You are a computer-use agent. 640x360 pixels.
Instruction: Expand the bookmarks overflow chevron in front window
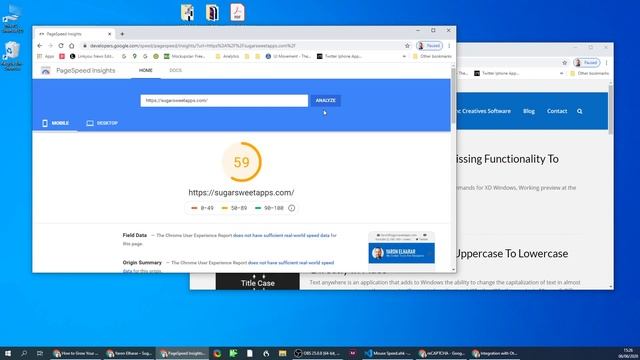[x=404, y=56]
